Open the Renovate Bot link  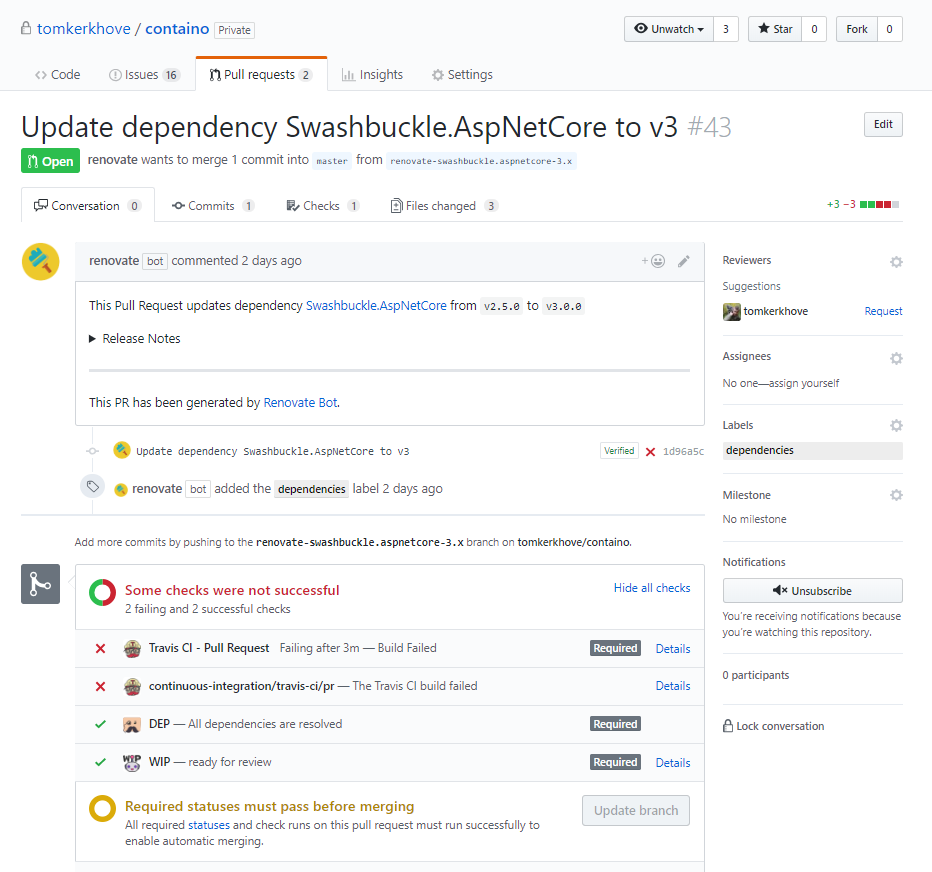[300, 402]
